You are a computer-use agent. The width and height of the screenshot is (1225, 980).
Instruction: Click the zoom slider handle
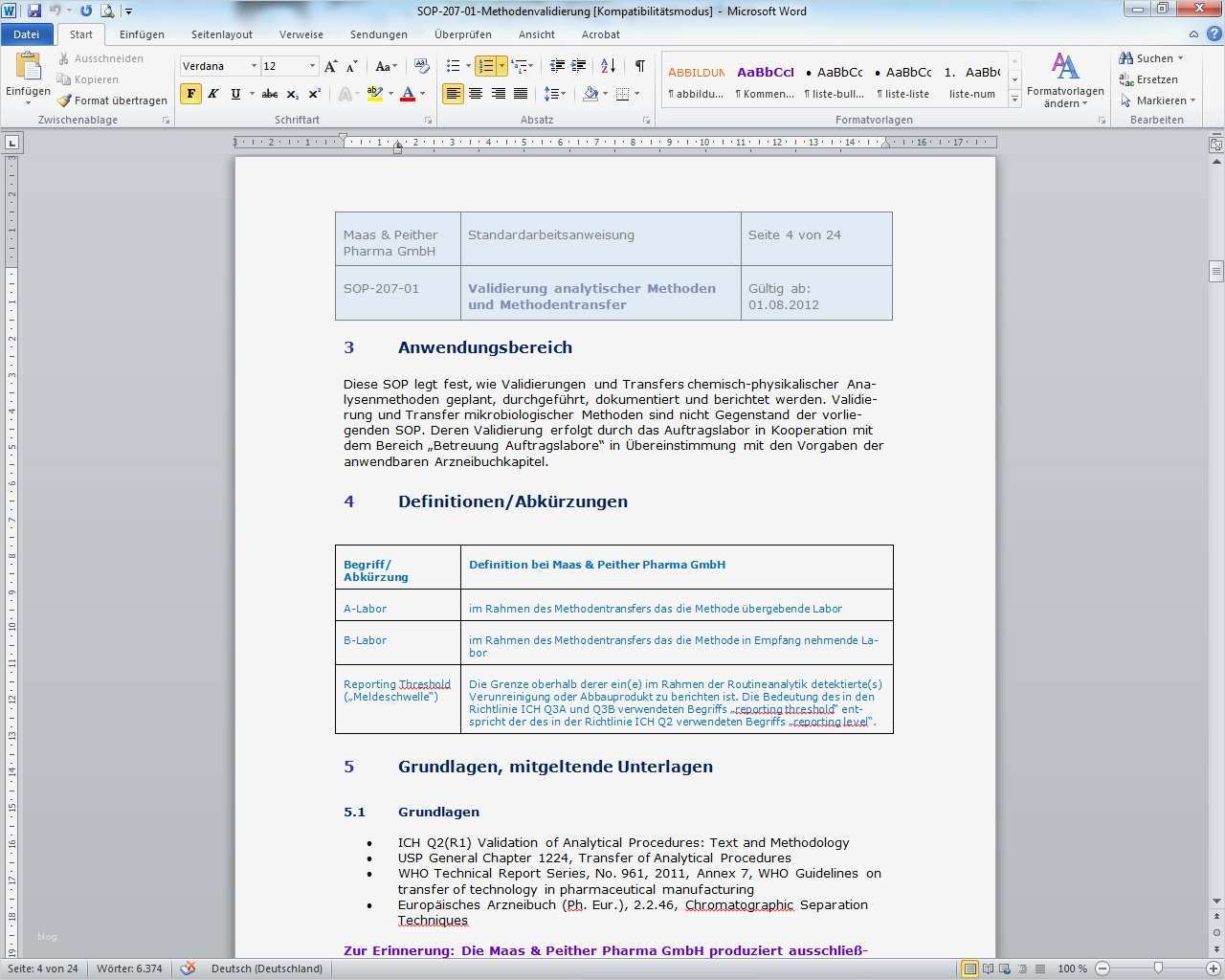tap(1159, 969)
